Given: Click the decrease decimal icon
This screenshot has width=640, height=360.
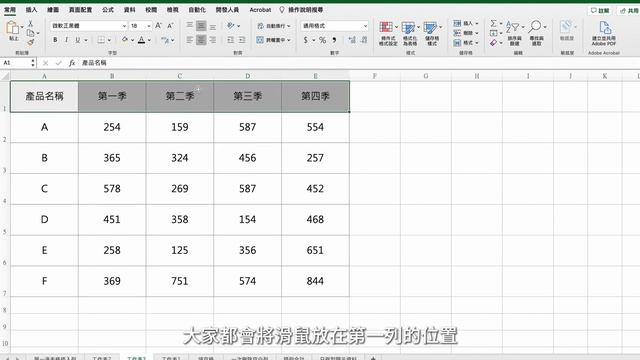Looking at the screenshot, I should tap(364, 40).
